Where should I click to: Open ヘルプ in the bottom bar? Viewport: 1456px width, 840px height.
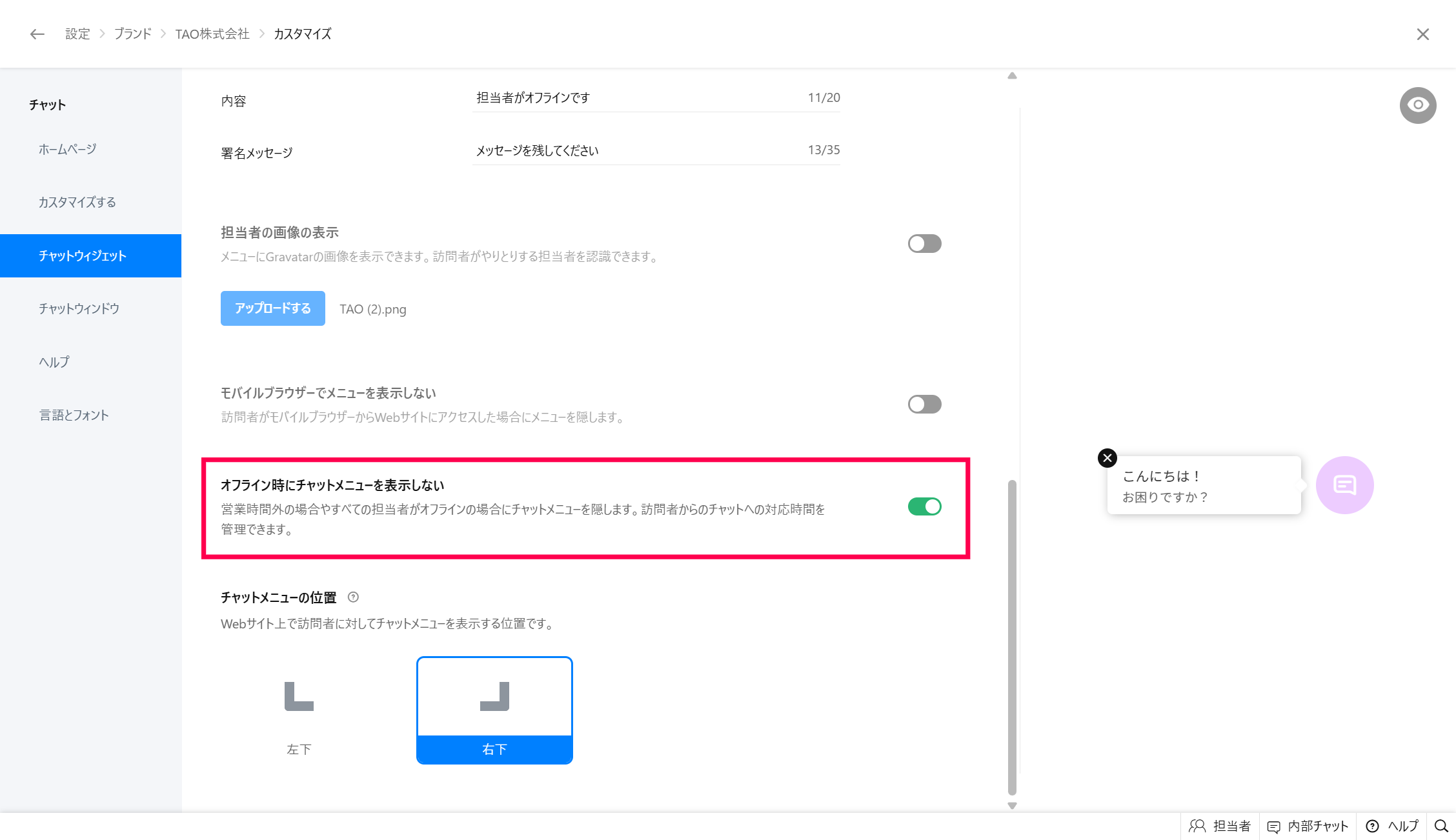pos(1392,826)
